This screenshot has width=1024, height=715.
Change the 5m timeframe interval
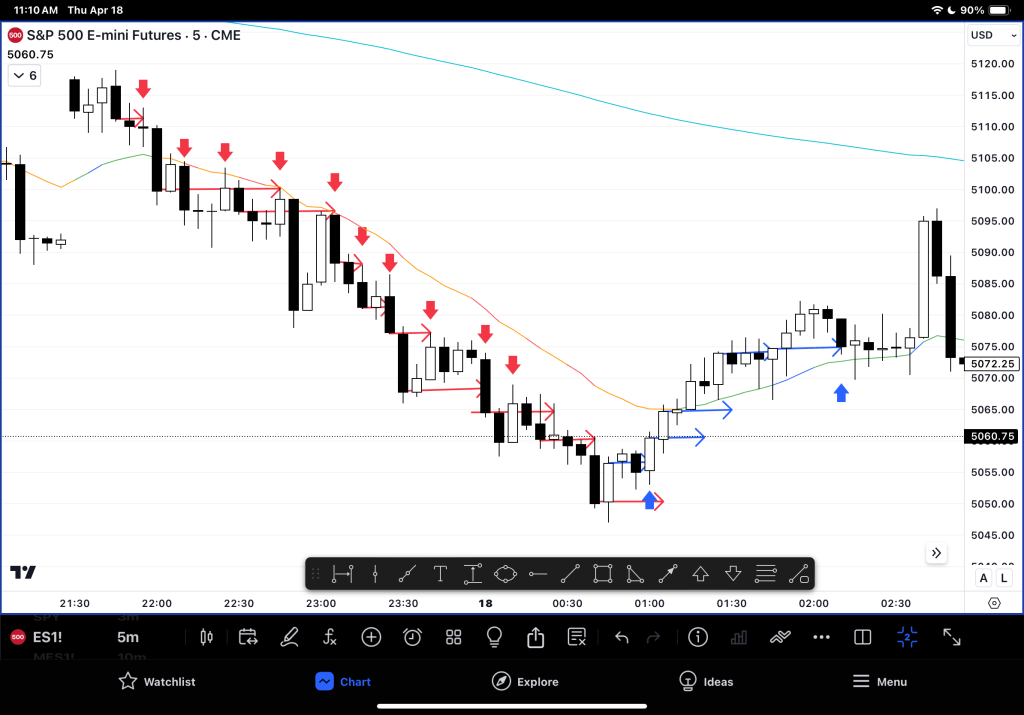[128, 637]
